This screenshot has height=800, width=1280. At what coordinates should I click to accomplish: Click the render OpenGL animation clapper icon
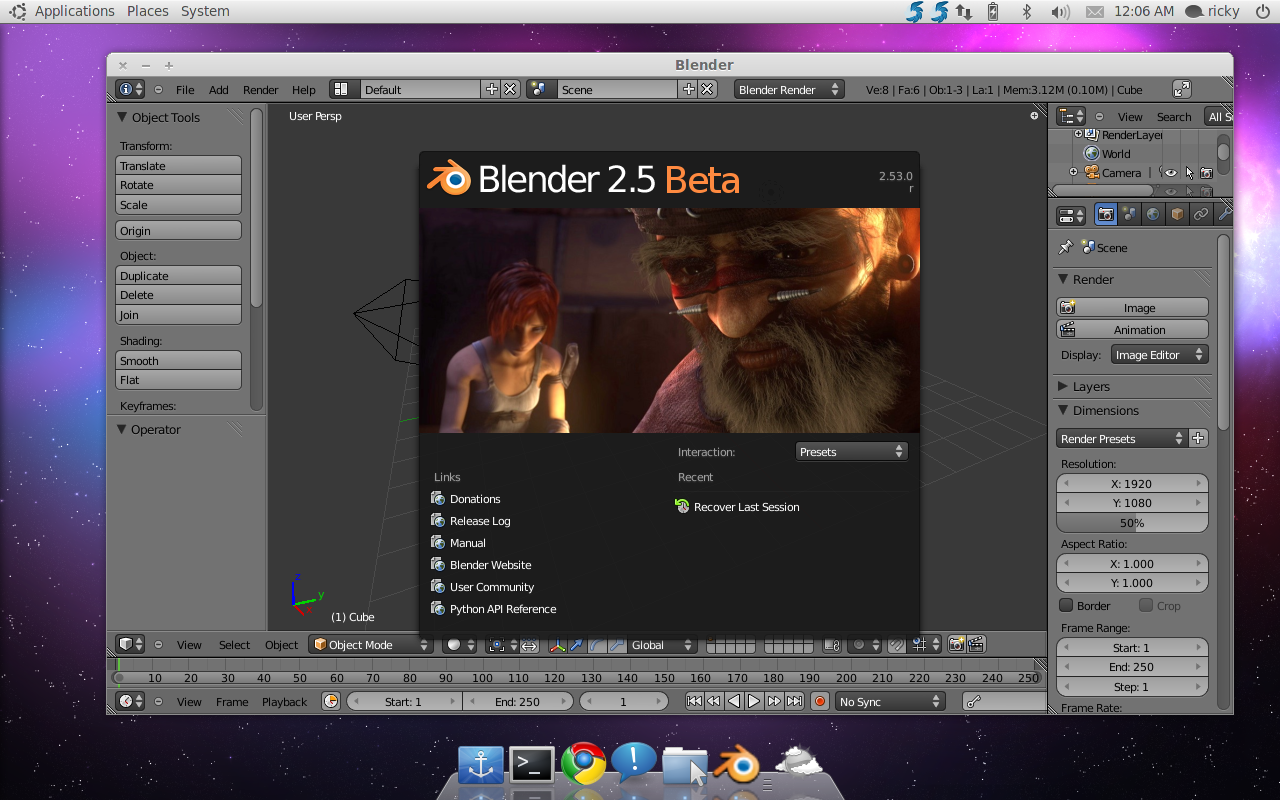point(976,645)
